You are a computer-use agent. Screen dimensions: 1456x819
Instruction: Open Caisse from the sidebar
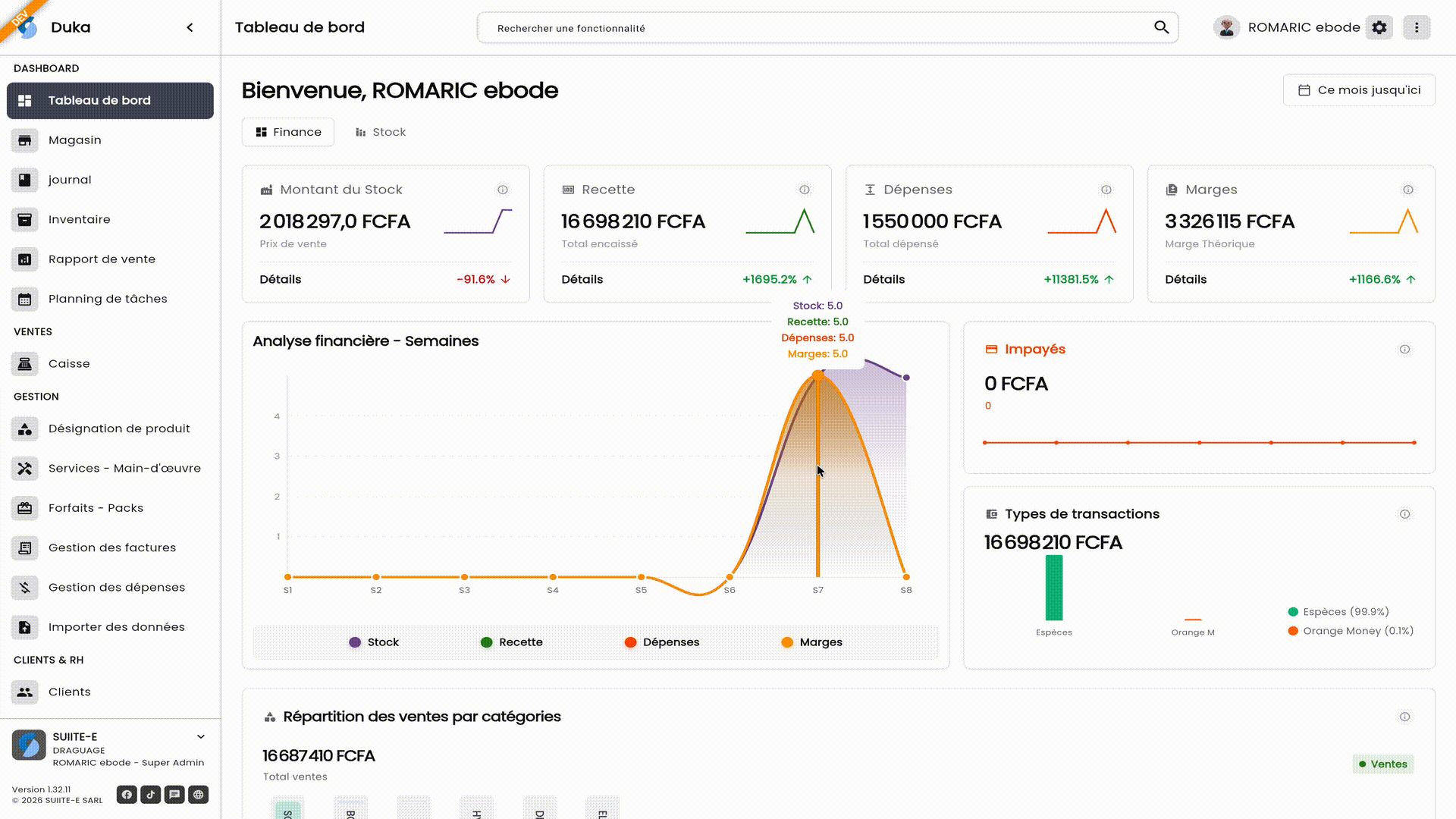click(69, 364)
